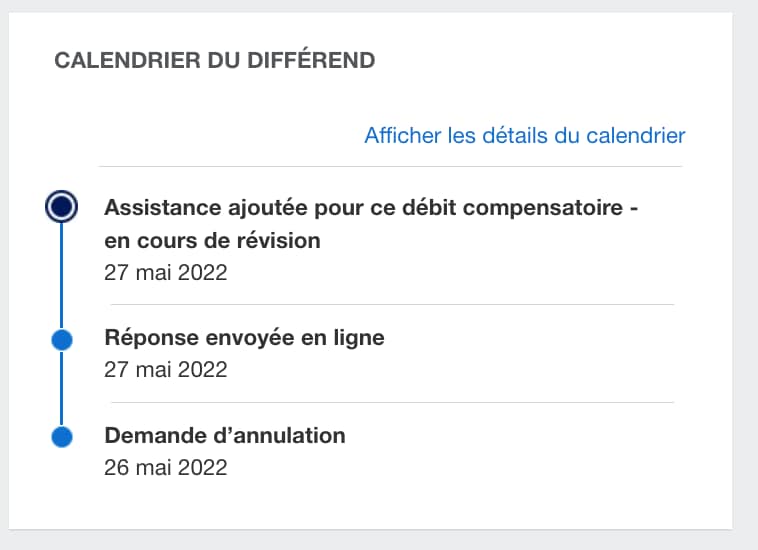Click the divider above "Demande d'annulation"

tap(390, 402)
